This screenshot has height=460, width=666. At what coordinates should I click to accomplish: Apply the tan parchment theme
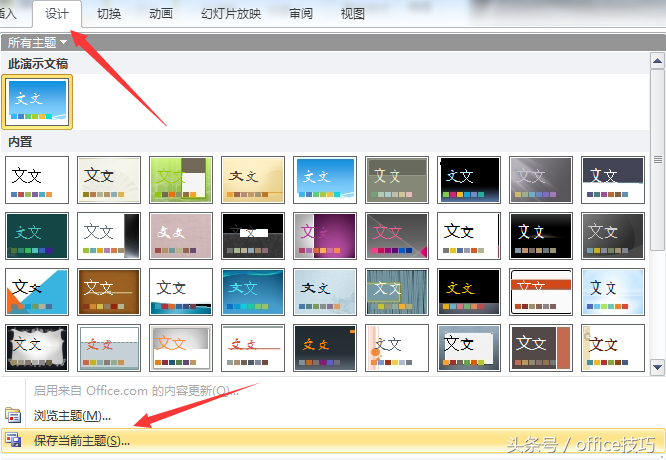pos(253,180)
